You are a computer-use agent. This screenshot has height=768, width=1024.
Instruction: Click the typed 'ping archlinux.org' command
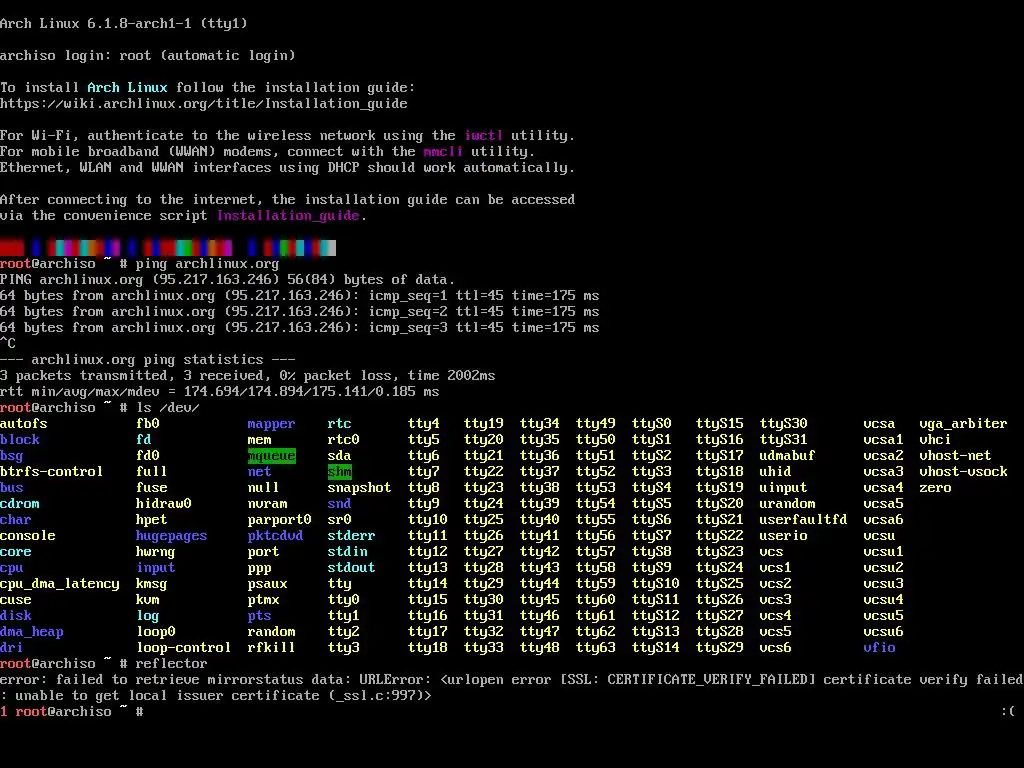(x=207, y=264)
